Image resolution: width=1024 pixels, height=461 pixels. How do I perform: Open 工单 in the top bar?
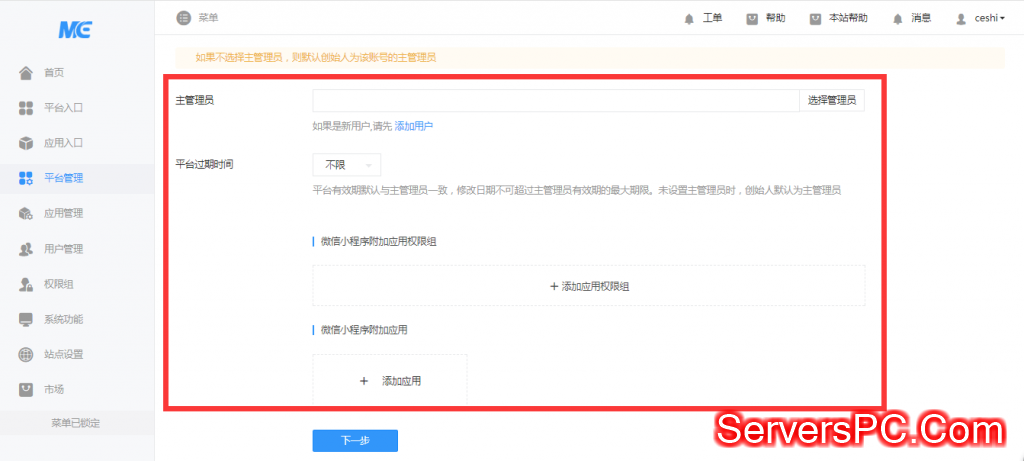click(x=712, y=18)
